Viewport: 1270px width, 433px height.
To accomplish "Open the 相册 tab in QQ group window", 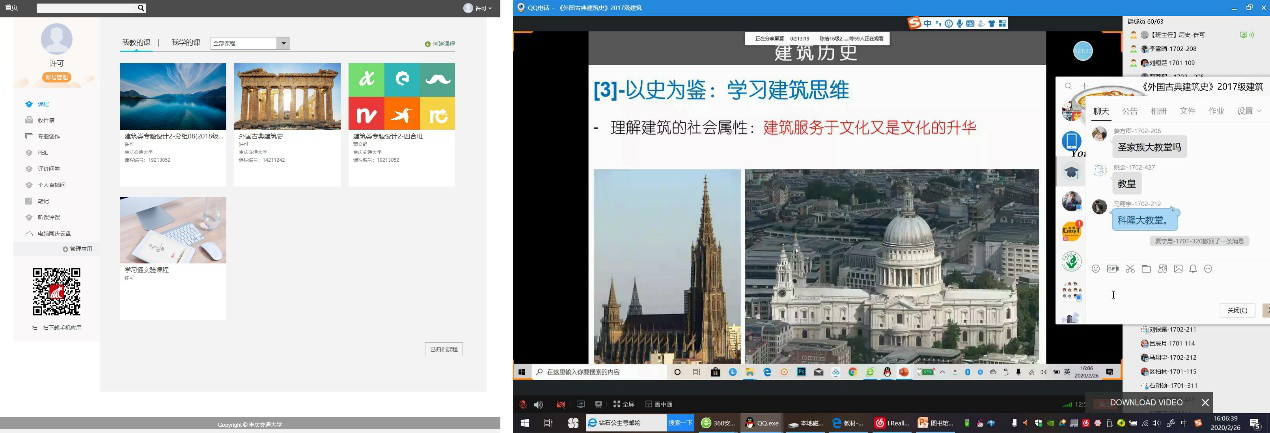I will point(1158,111).
